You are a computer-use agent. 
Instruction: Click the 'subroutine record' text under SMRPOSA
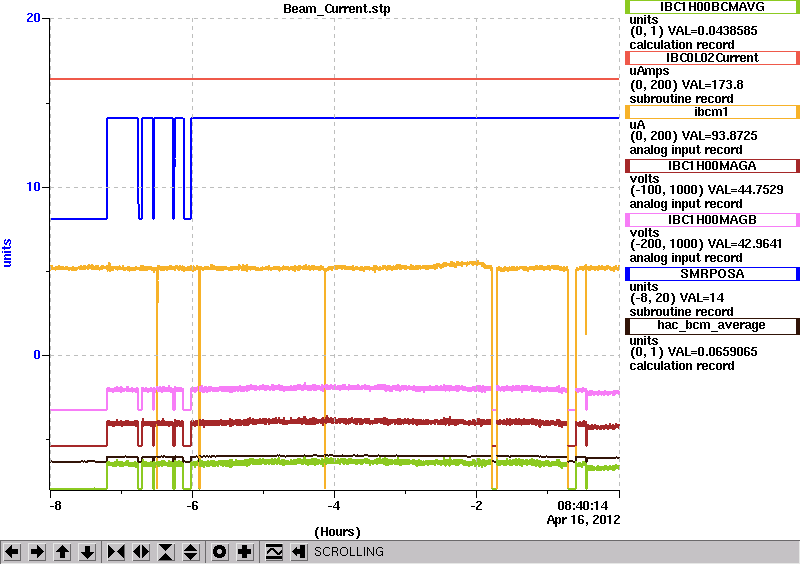681,312
